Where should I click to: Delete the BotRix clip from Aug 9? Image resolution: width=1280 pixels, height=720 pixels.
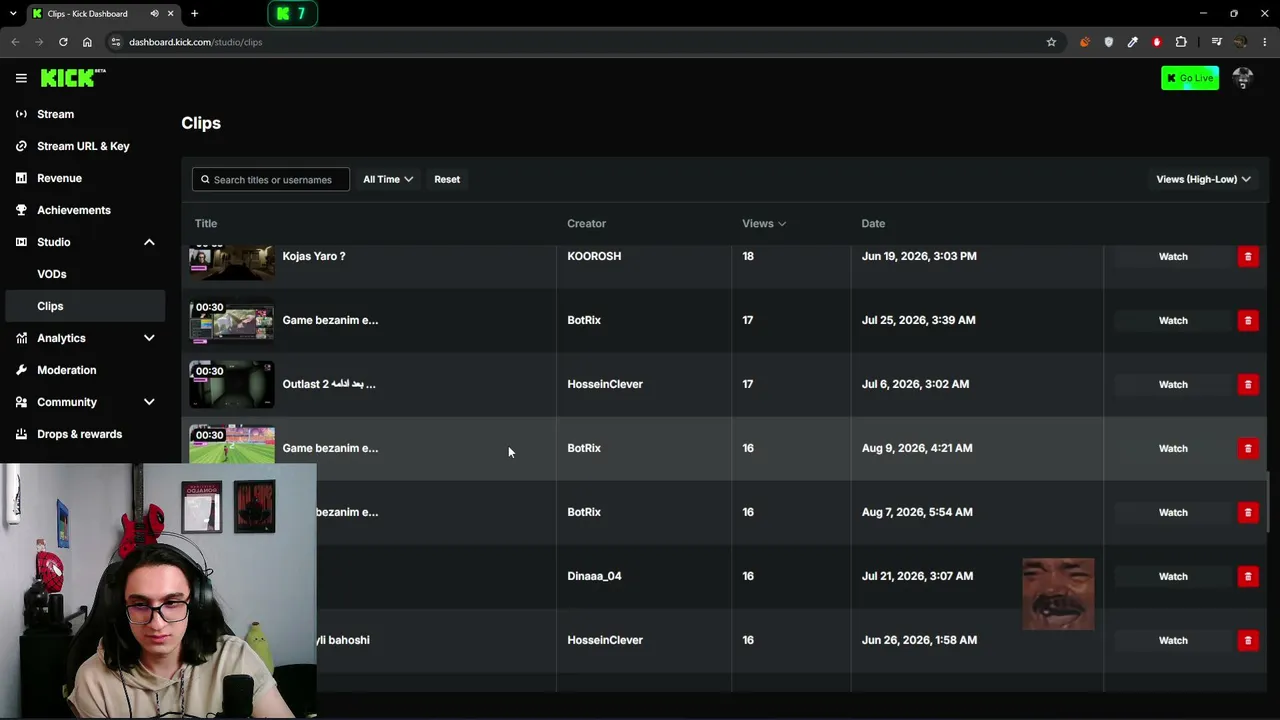[x=1247, y=449]
